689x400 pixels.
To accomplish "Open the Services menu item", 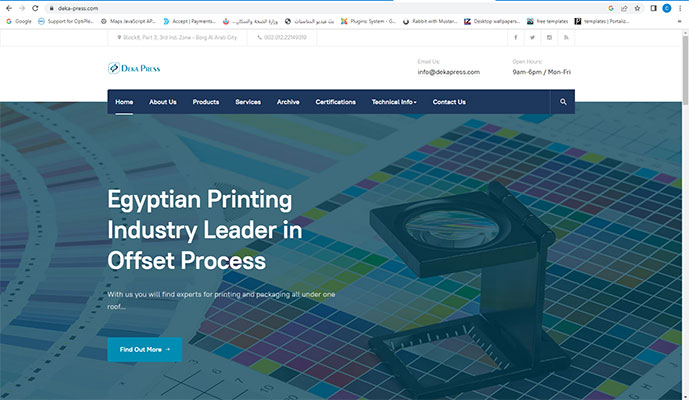I will click(x=248, y=102).
